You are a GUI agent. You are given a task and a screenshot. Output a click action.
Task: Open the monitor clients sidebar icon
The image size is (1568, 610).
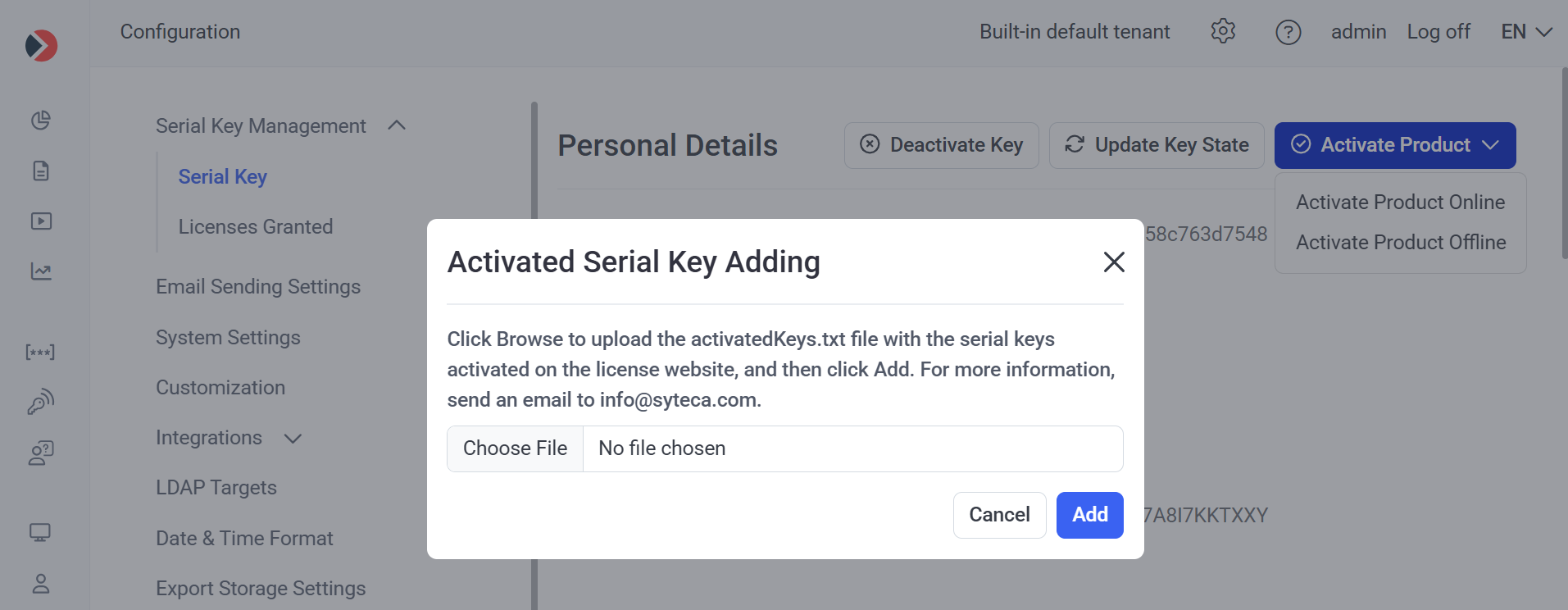40,533
